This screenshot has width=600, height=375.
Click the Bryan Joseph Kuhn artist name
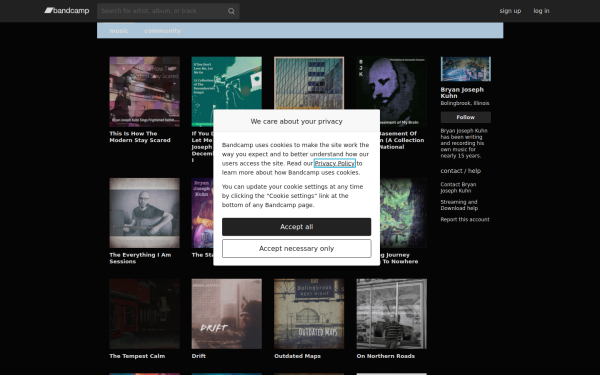pyautogui.click(x=462, y=93)
